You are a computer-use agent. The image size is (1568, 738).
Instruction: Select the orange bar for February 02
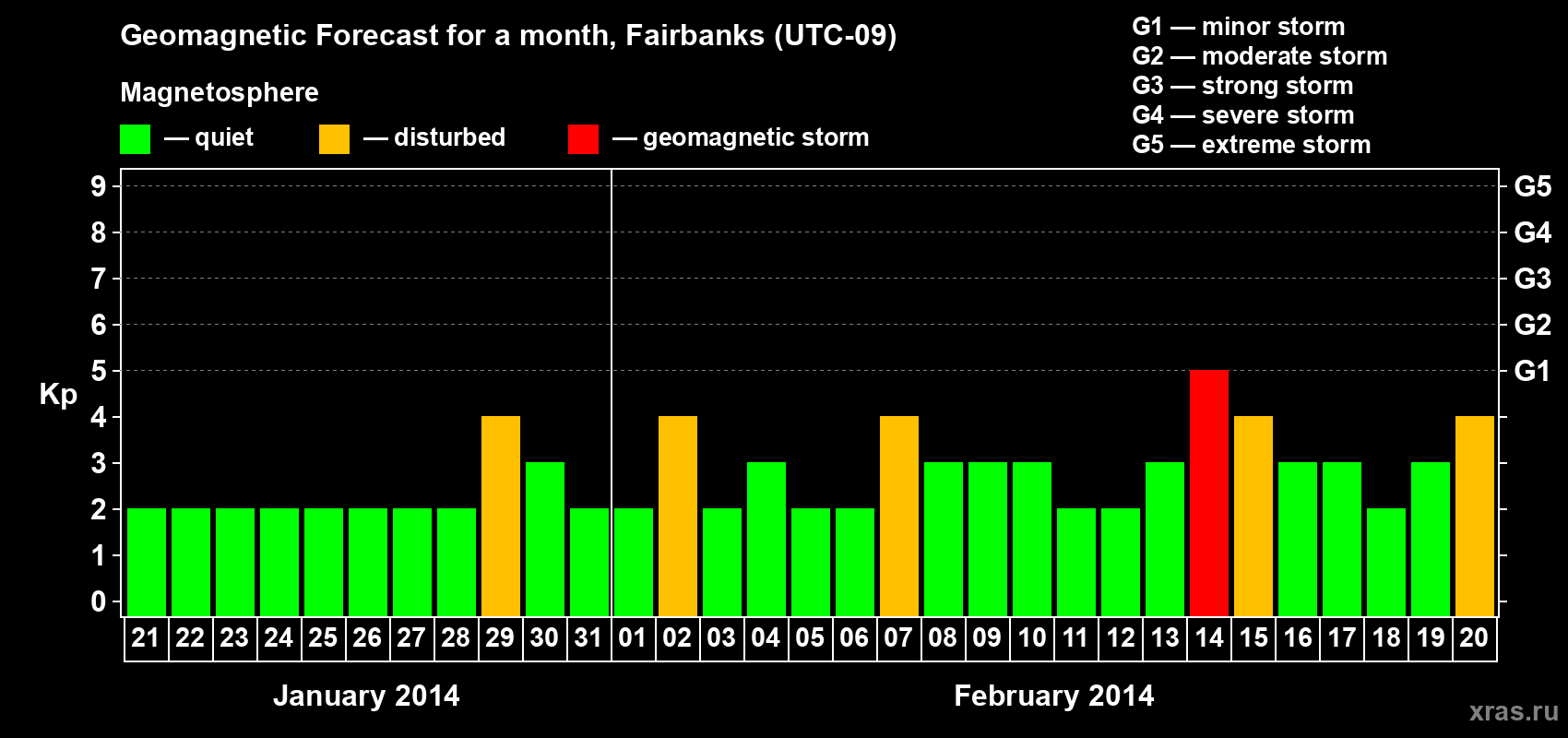(678, 516)
